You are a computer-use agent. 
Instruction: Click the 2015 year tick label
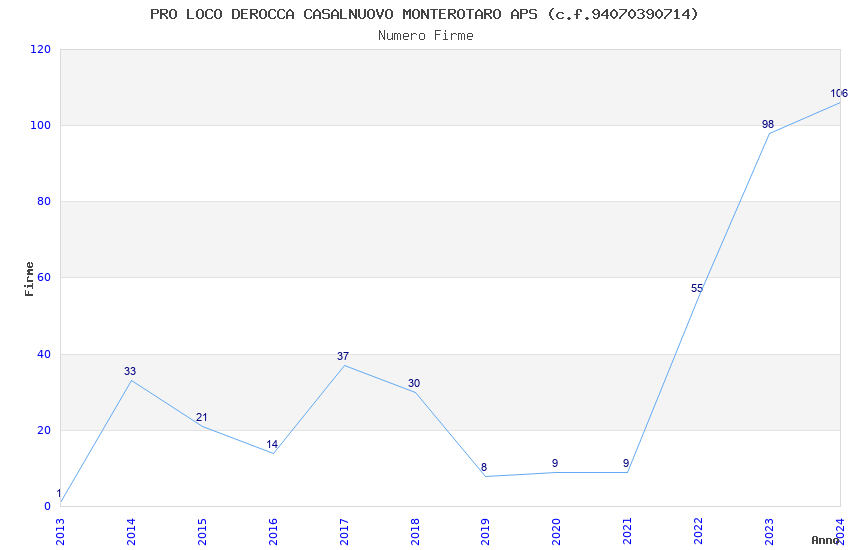(202, 532)
